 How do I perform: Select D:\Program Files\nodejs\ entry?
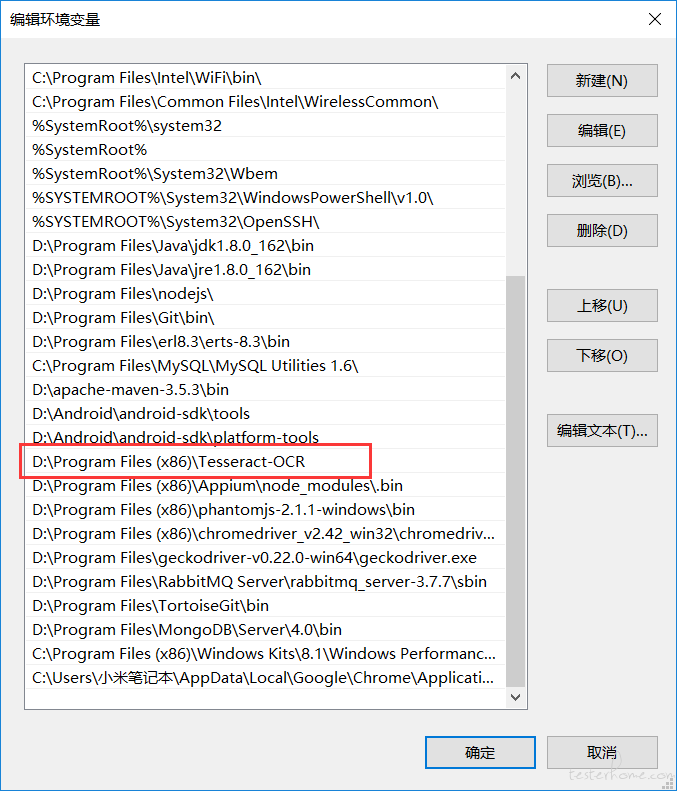click(x=265, y=294)
